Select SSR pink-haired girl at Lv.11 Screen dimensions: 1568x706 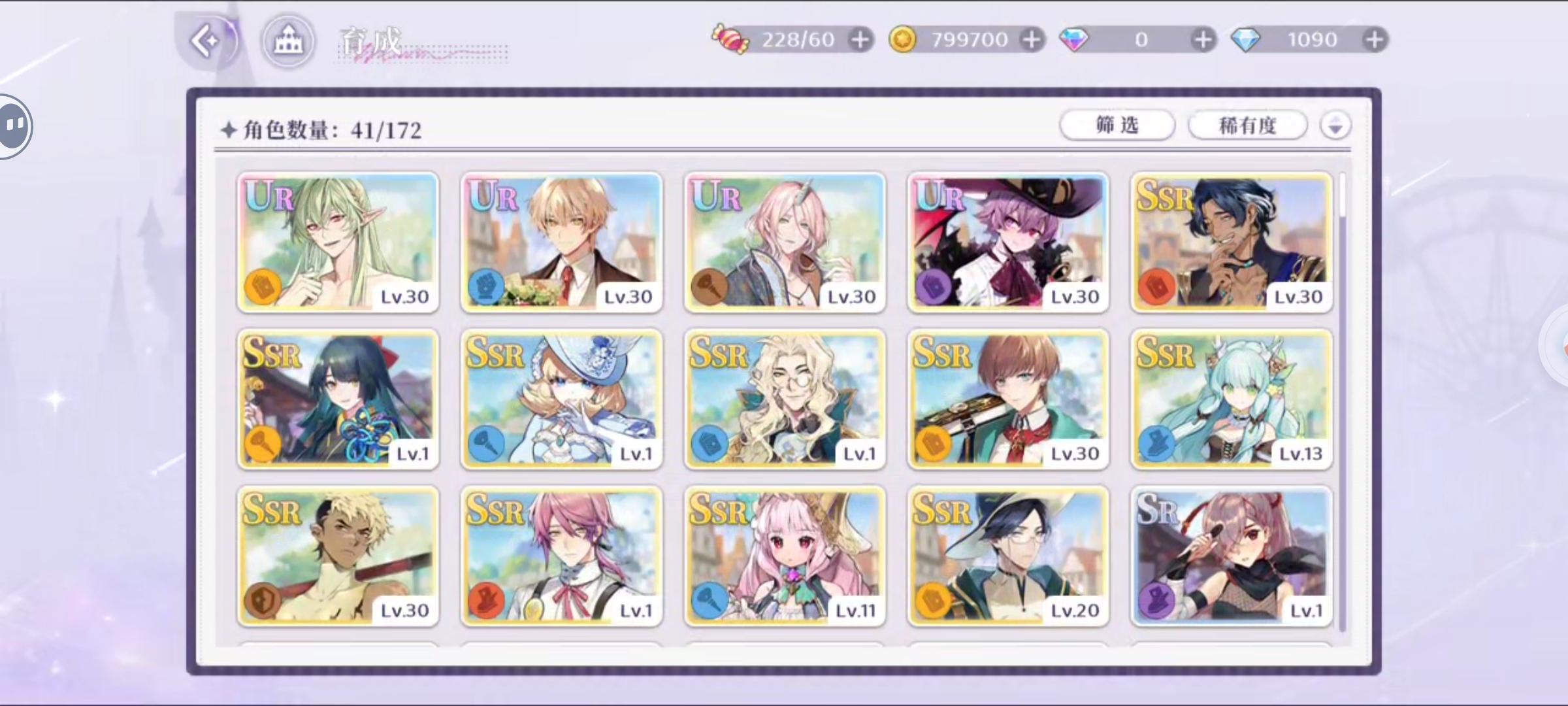point(785,556)
